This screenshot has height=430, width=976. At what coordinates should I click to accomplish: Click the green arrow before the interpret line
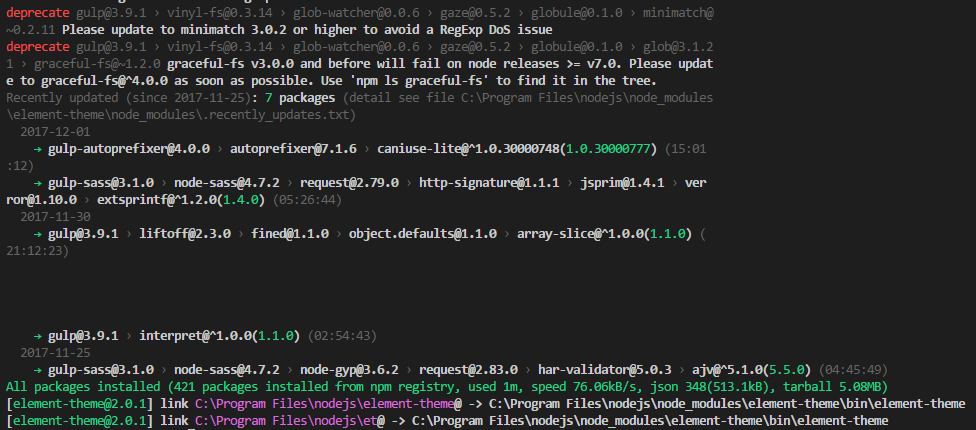tap(37, 336)
